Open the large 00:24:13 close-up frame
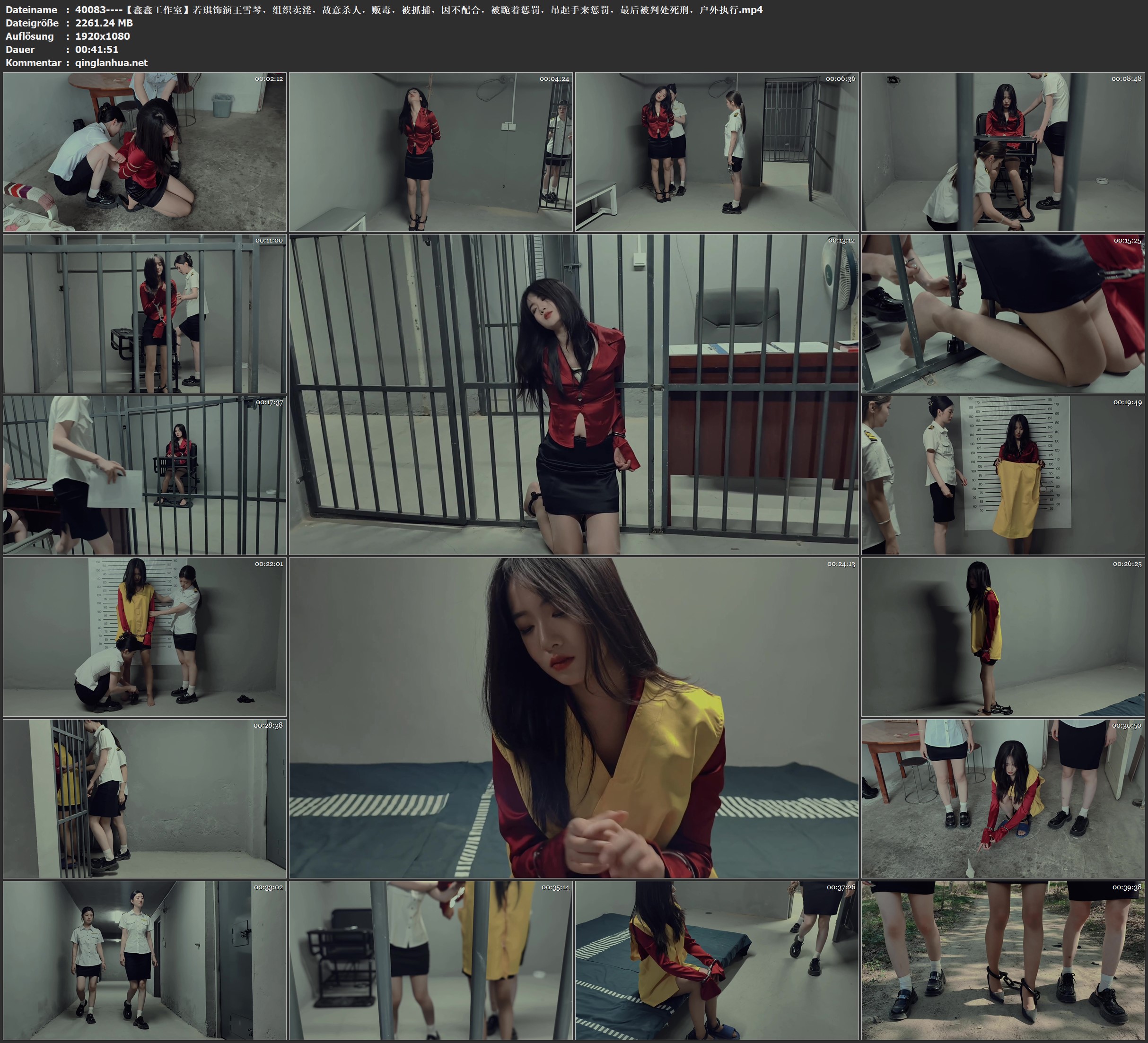The width and height of the screenshot is (1148, 1043). pos(573,717)
